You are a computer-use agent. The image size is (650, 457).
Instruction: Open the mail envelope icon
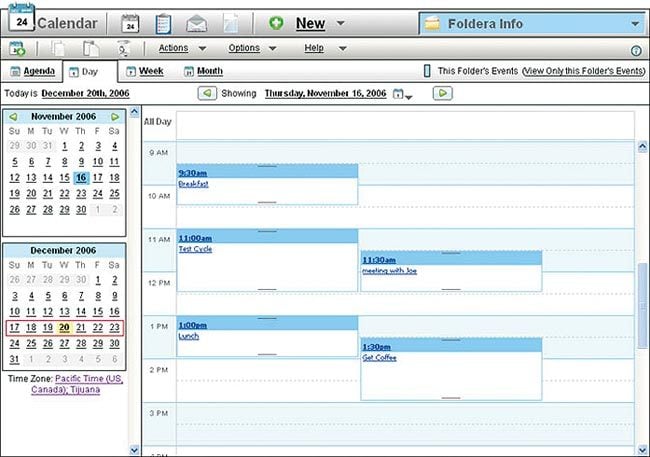point(197,23)
